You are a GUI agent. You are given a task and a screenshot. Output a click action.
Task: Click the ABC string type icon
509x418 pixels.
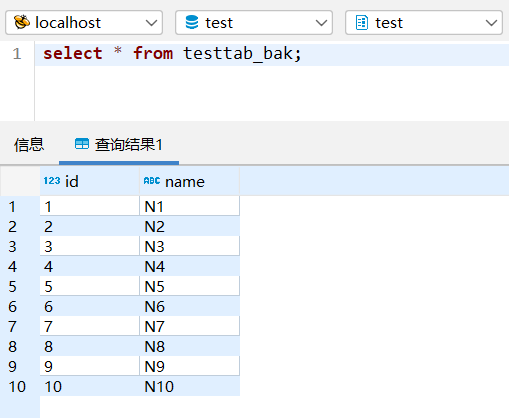tap(152, 181)
